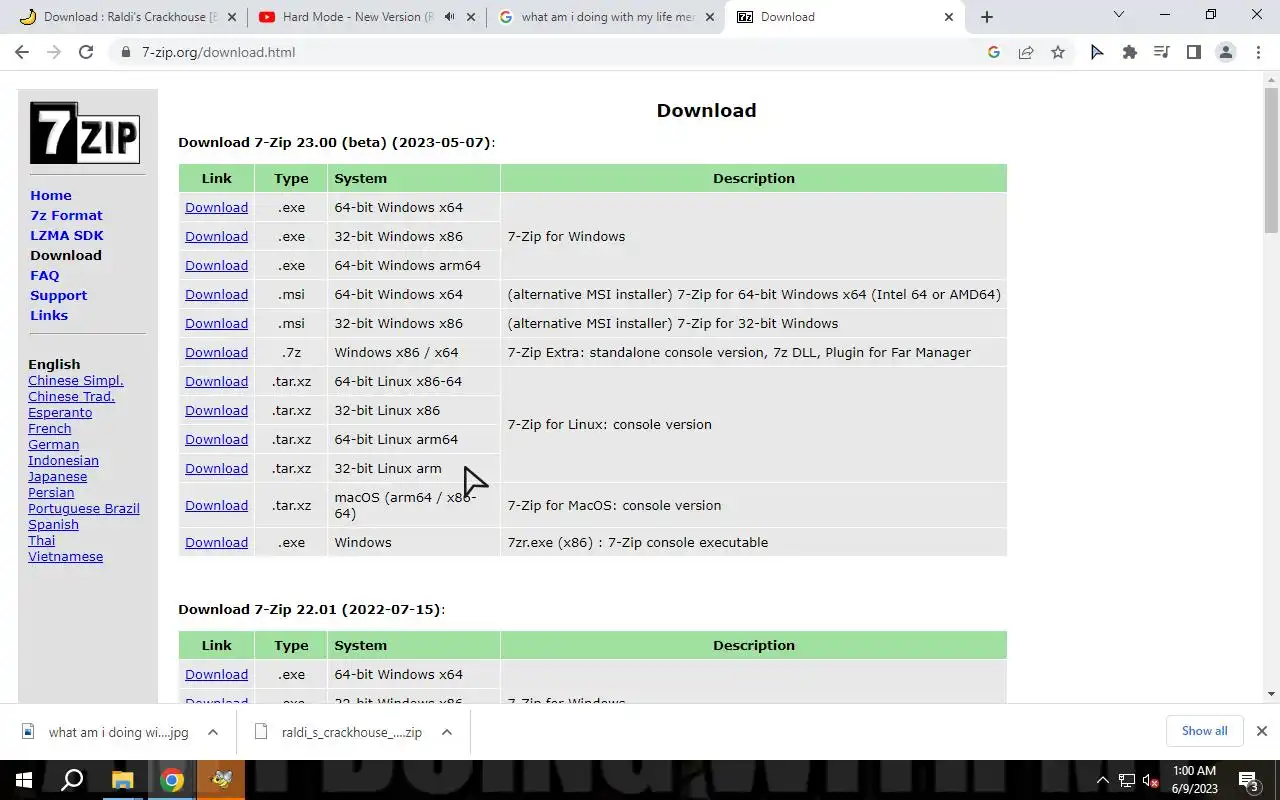Expand options for raldi_s_crackhouse zip download
The height and width of the screenshot is (800, 1280).
pos(447,732)
